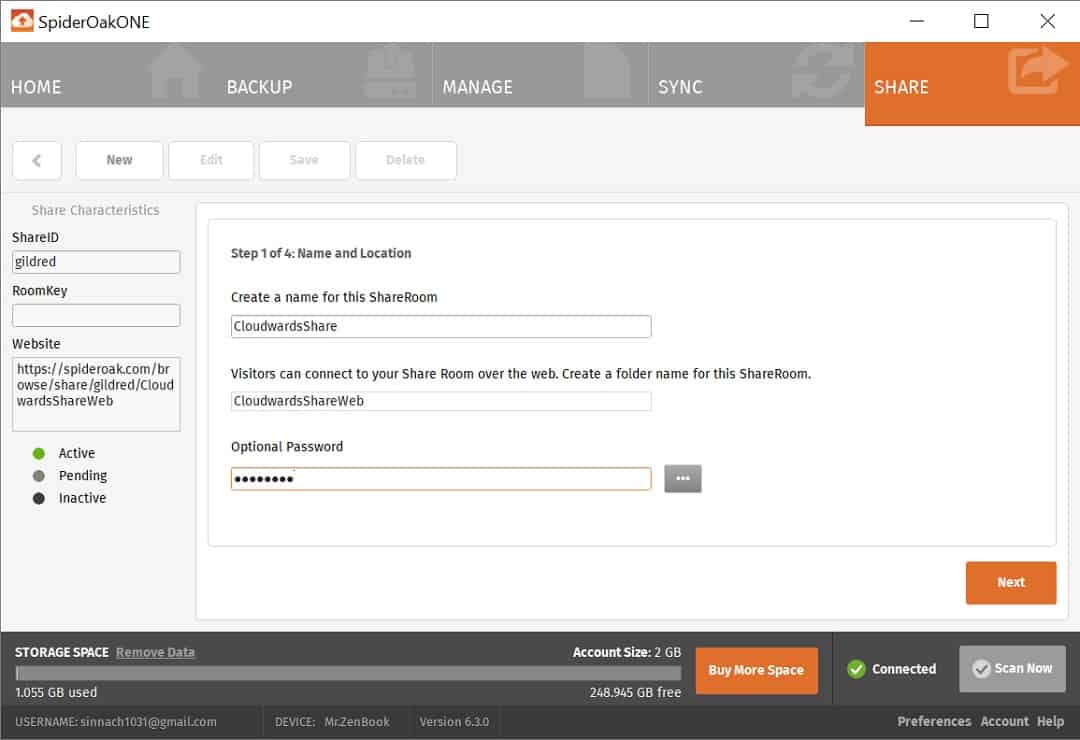Viewport: 1080px width, 740px height.
Task: Switch to the Sync tab
Action: point(756,86)
